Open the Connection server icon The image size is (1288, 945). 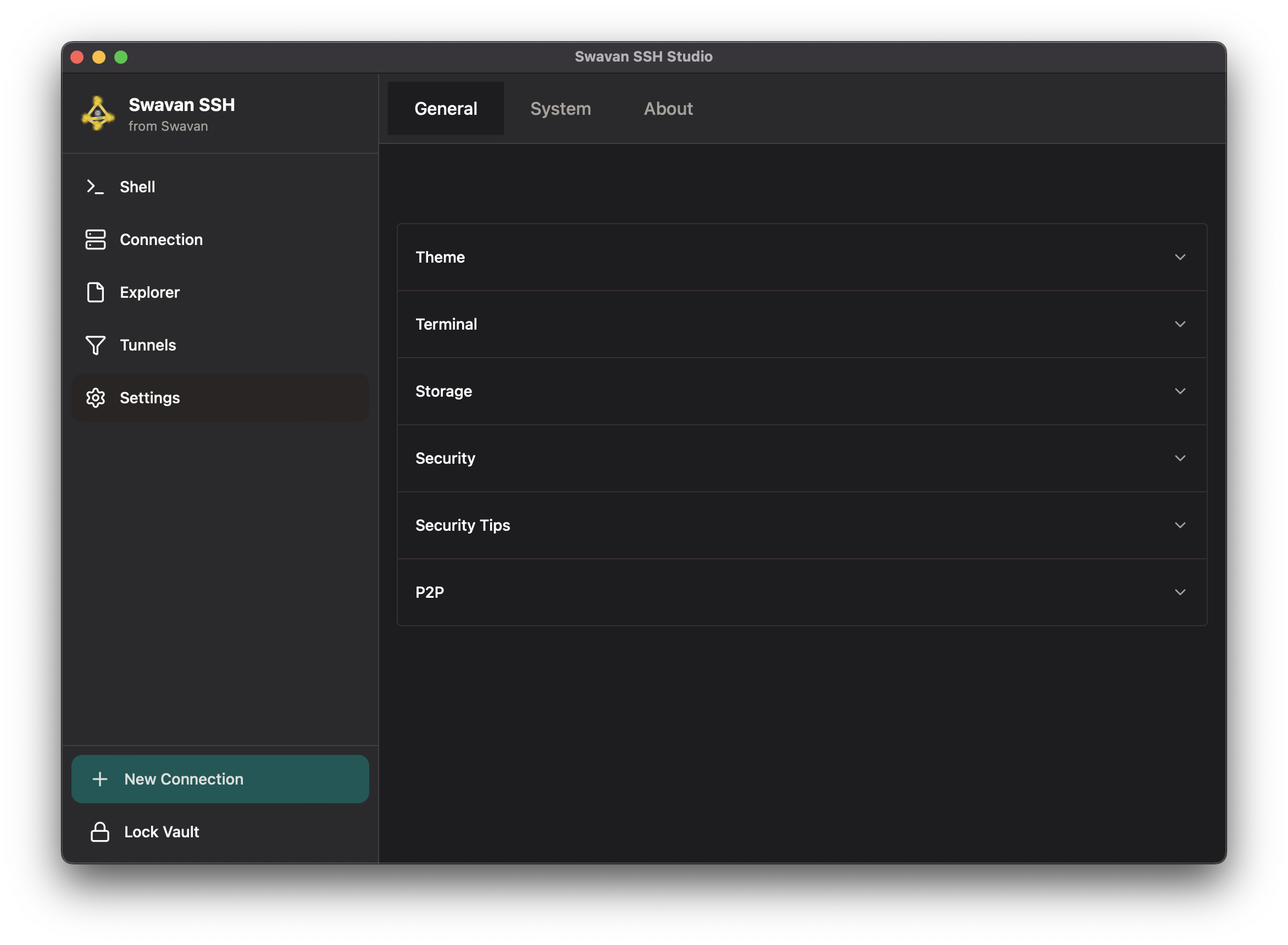click(x=96, y=240)
